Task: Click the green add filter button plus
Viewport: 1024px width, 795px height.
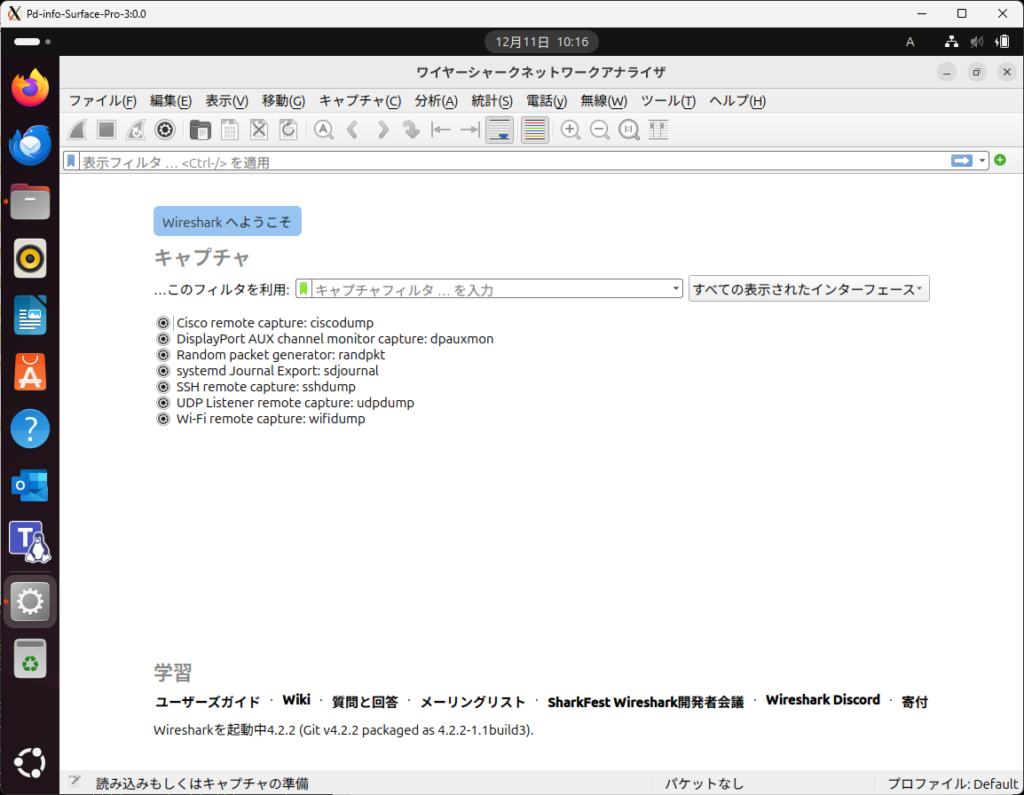Action: pos(999,160)
